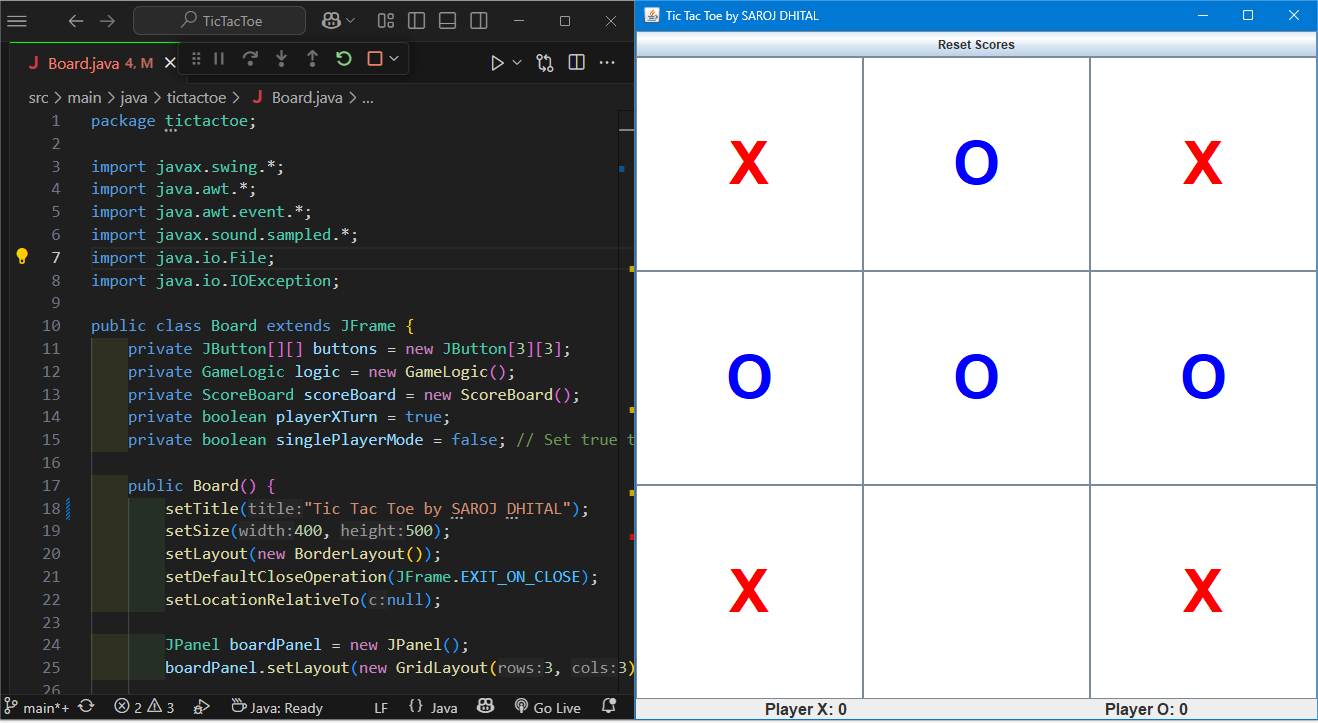Open the notifications bell in the status bar
The height and width of the screenshot is (723, 1318).
coord(608,707)
